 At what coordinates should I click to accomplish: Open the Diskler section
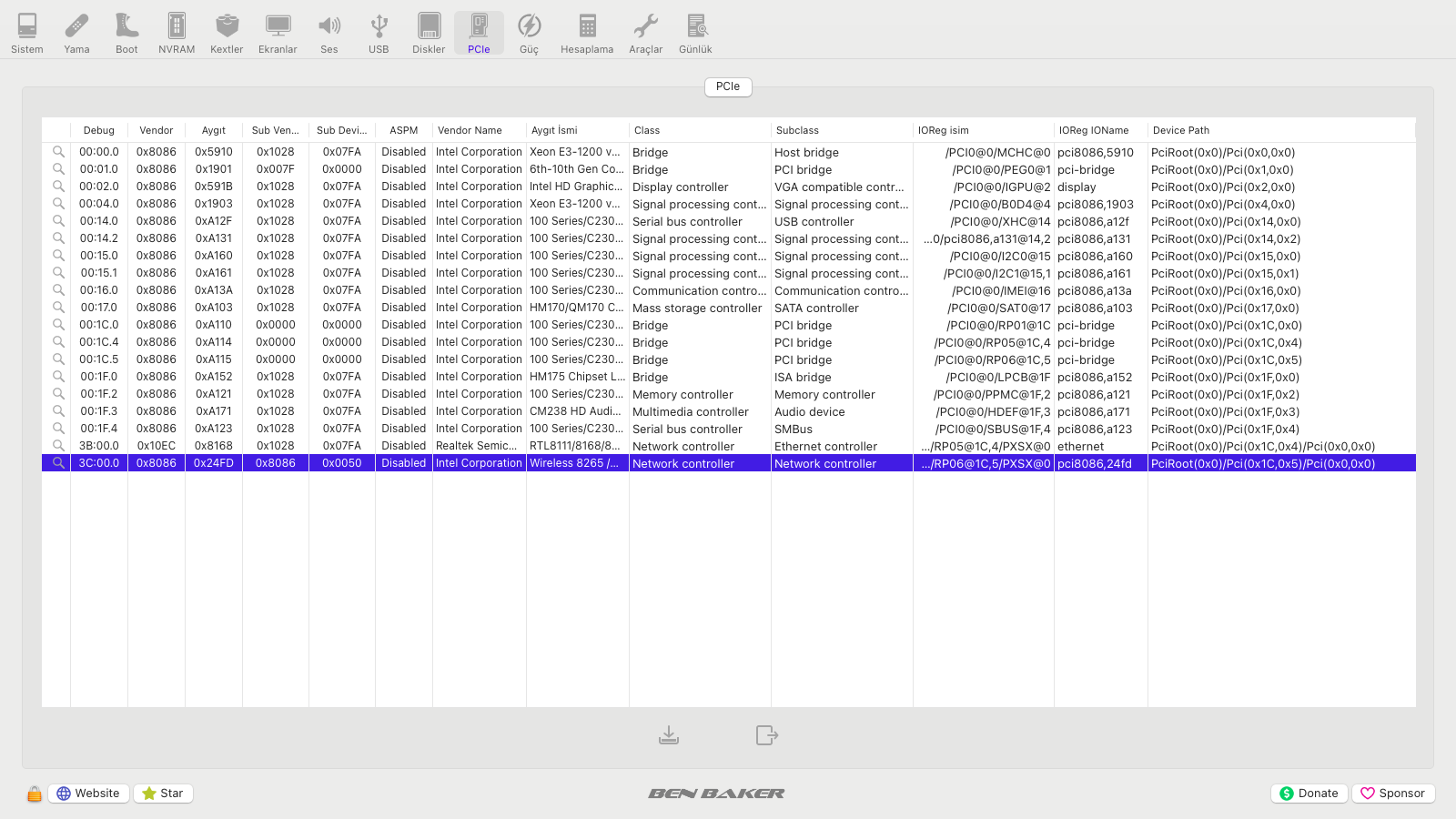pyautogui.click(x=429, y=34)
